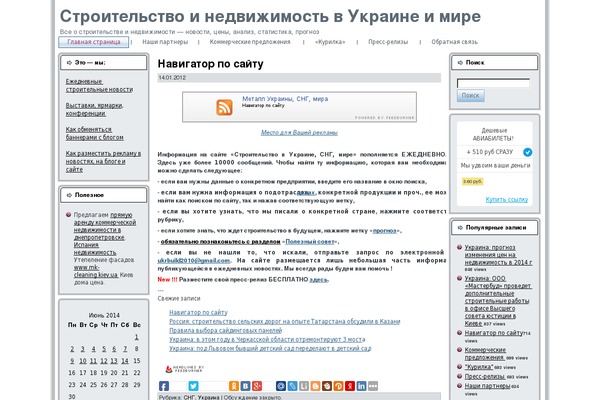Image resolution: width=600 pixels, height=400 pixels.
Task: Open the Полезный совет link
Action: pos(310,242)
